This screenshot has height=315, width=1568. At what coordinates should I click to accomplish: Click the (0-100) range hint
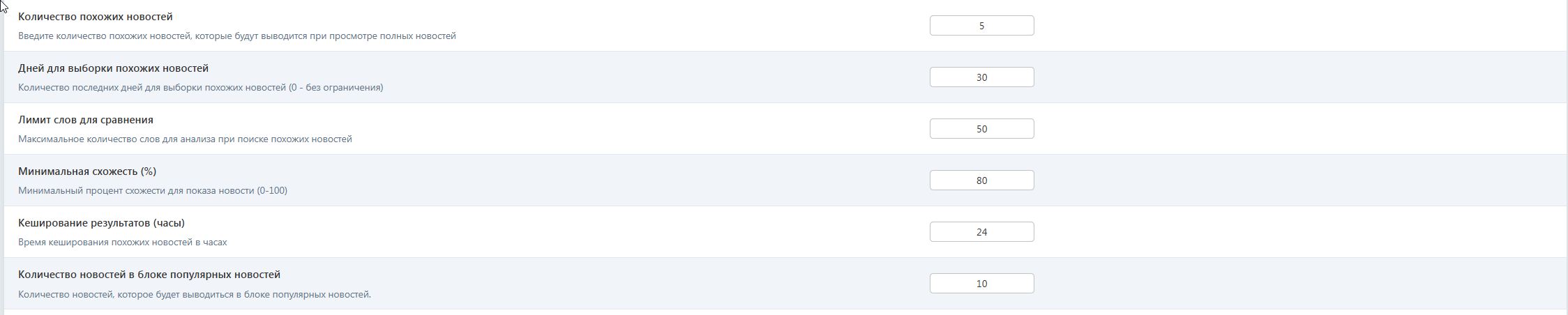pyautogui.click(x=271, y=190)
